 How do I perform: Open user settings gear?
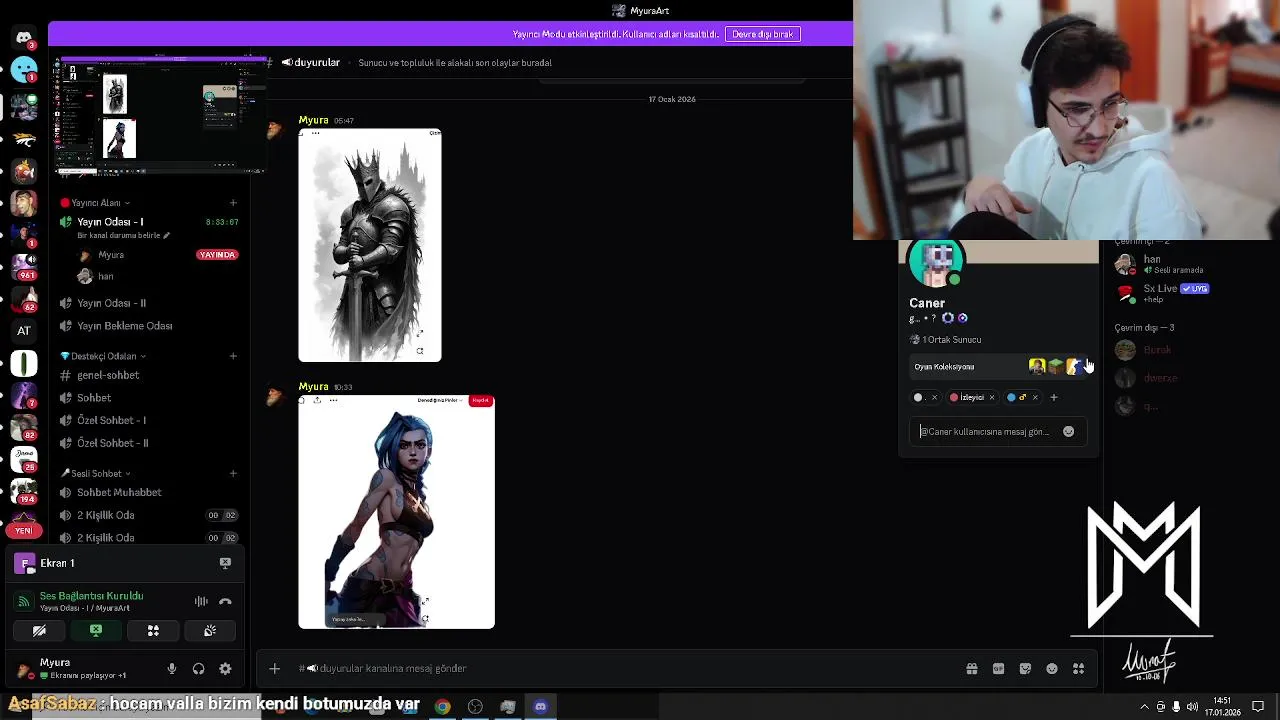pyautogui.click(x=225, y=669)
